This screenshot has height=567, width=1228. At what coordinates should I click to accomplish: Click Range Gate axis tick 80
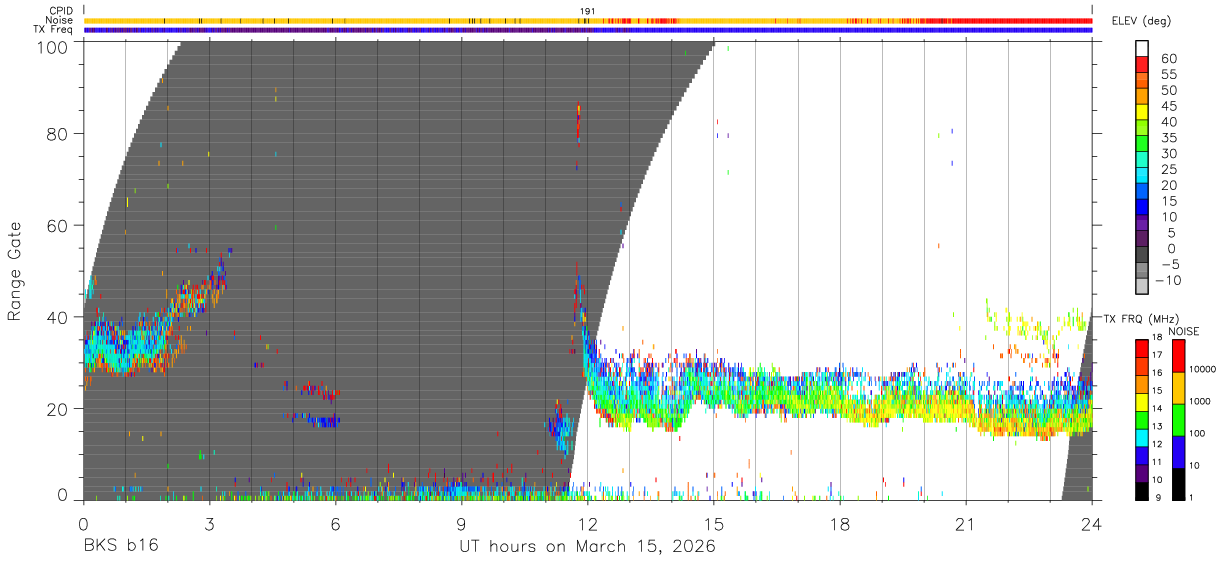57,133
